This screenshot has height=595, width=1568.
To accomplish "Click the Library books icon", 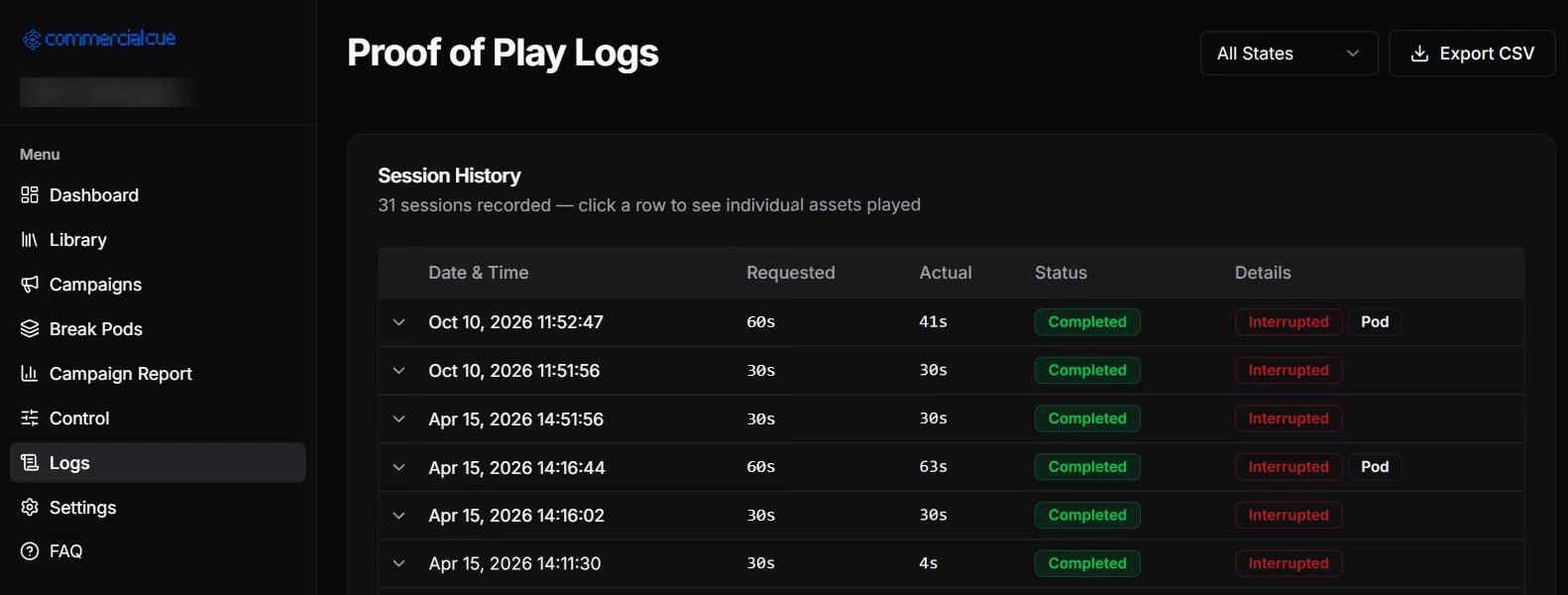I will [x=30, y=240].
